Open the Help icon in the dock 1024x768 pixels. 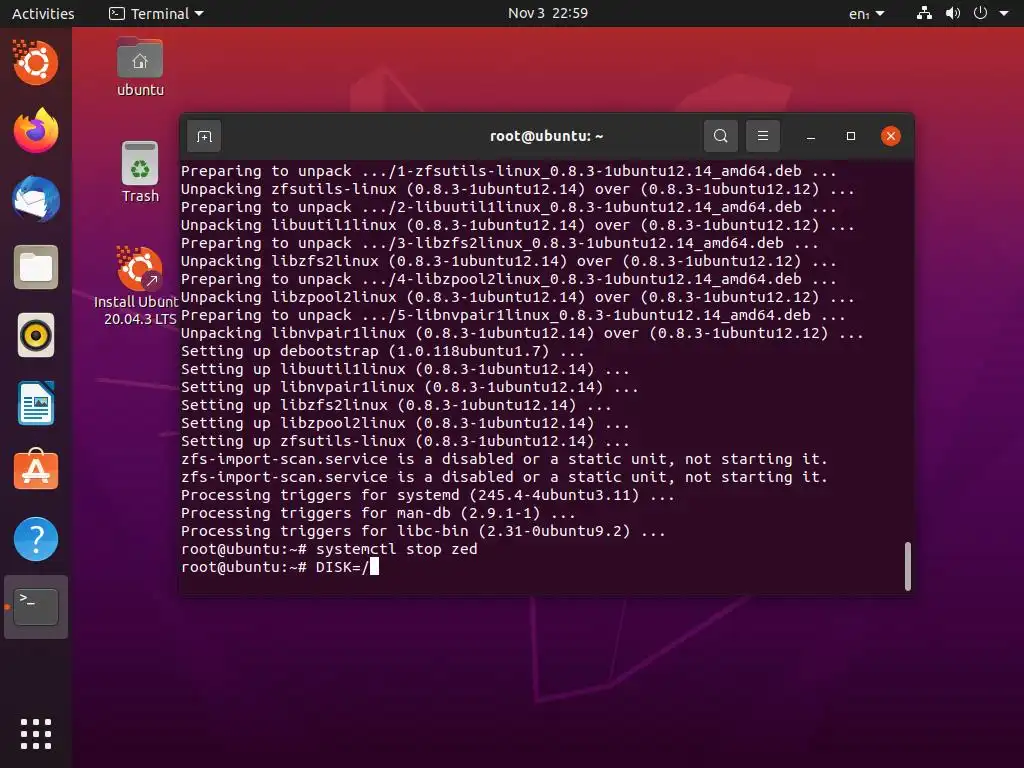[x=36, y=539]
